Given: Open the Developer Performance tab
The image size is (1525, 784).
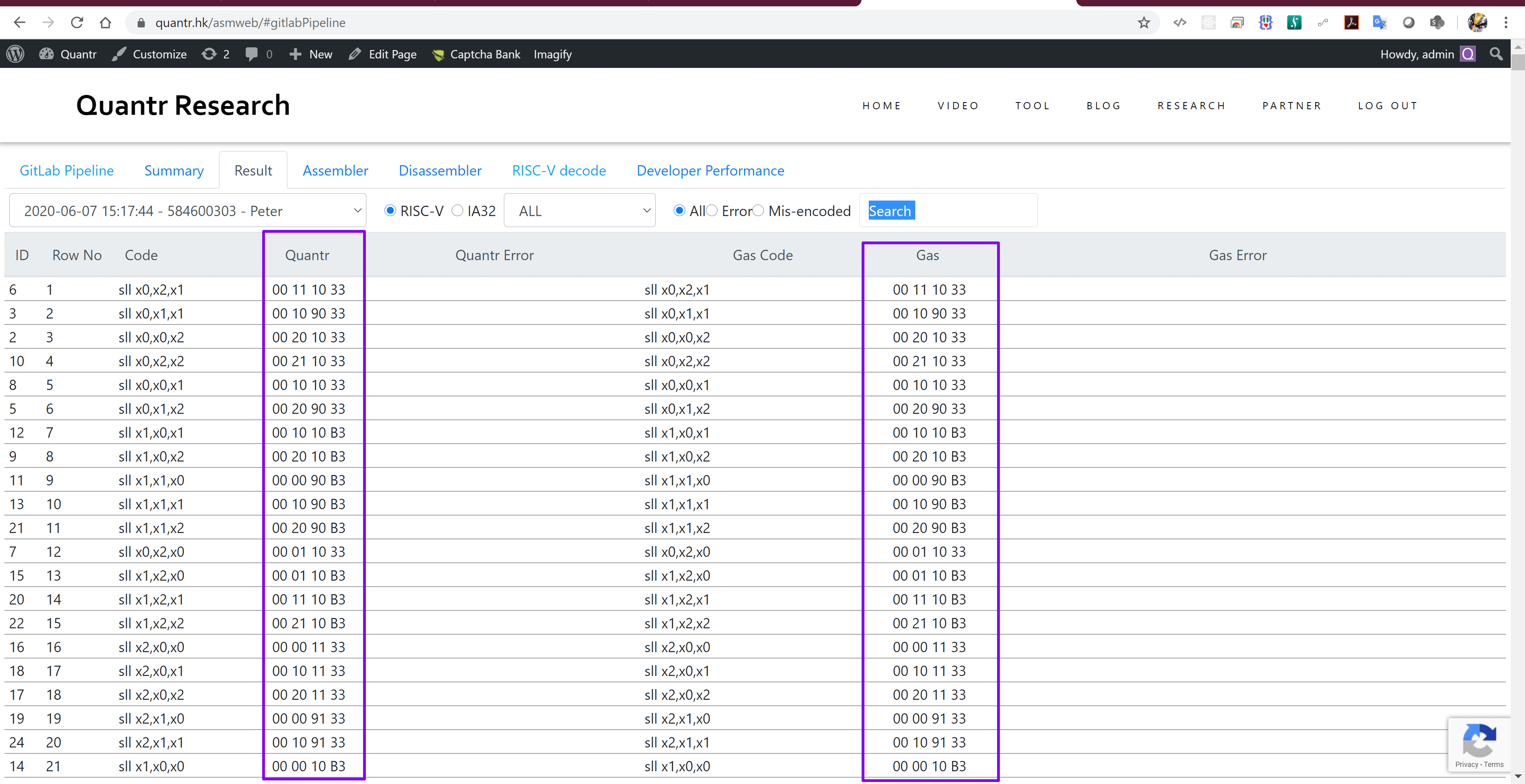Looking at the screenshot, I should [x=710, y=170].
